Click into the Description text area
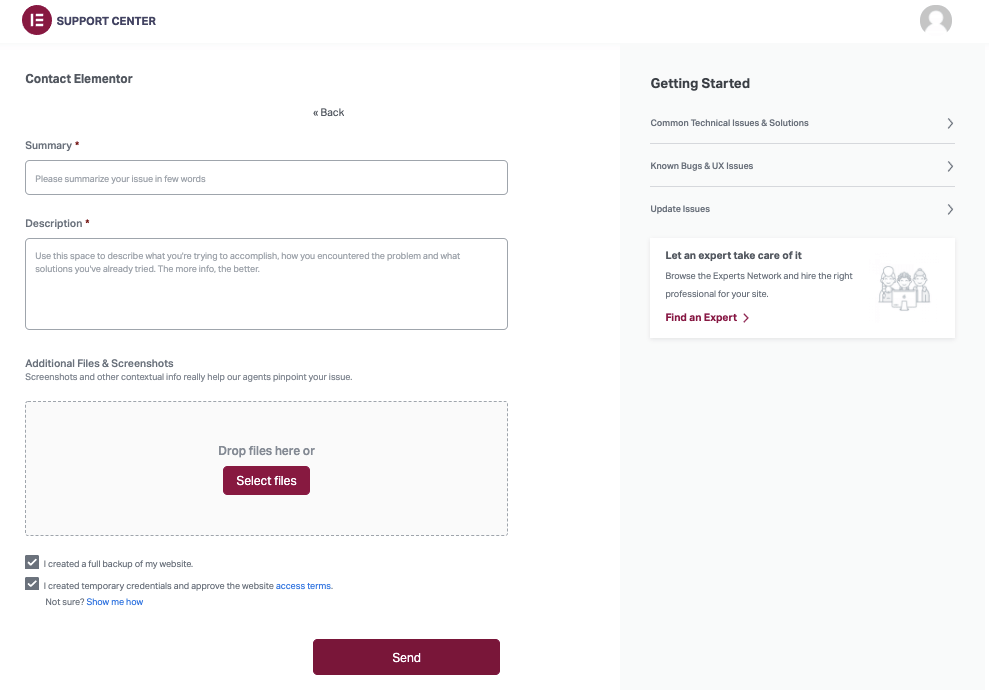Image resolution: width=989 pixels, height=690 pixels. [266, 284]
